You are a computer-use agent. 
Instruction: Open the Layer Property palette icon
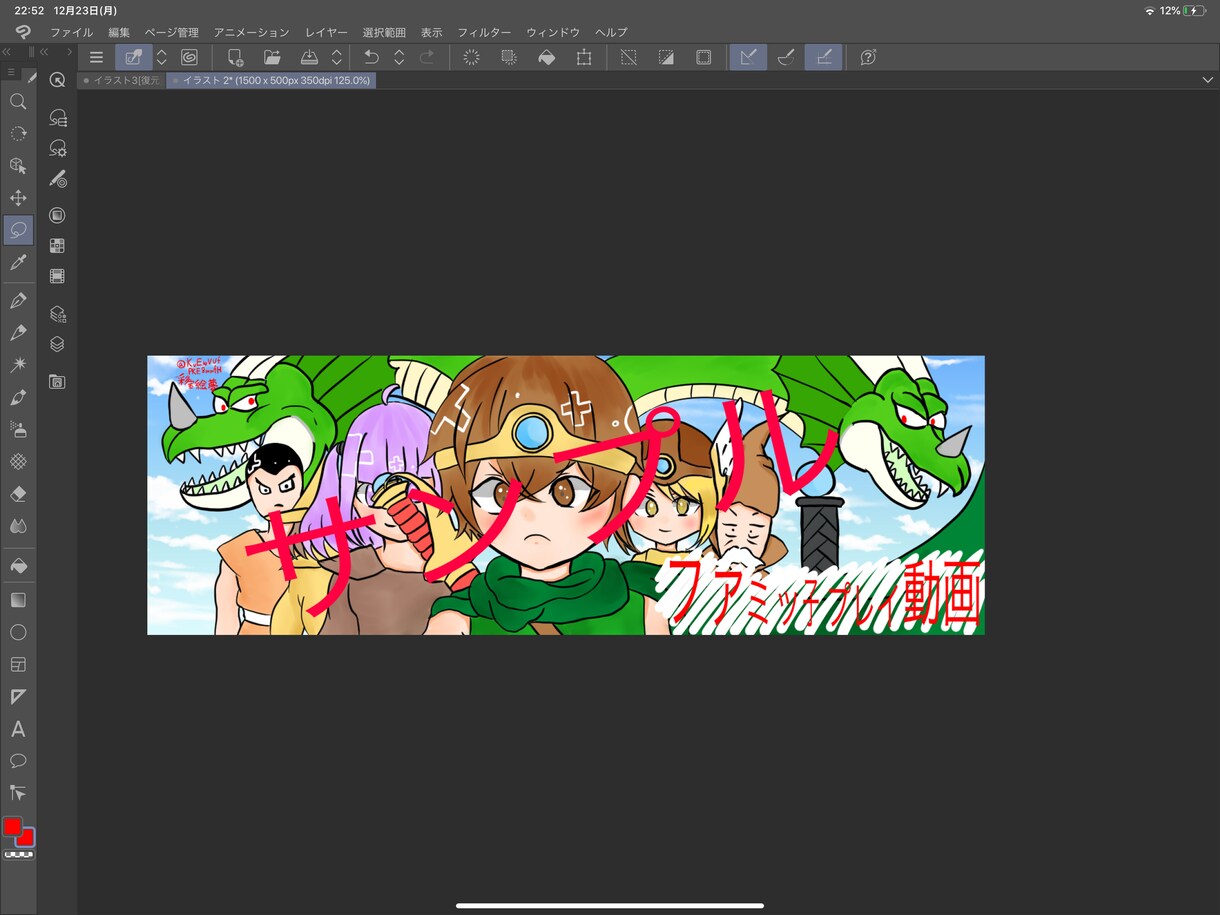coord(58,314)
